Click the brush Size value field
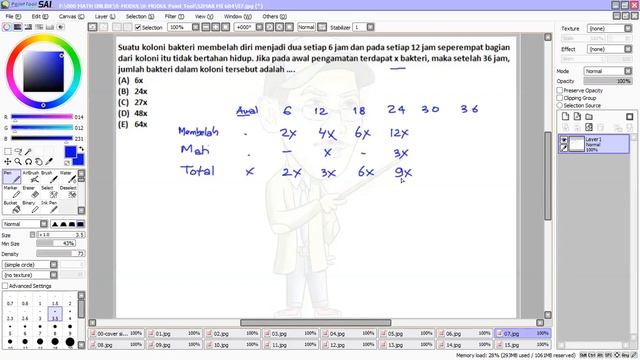The image size is (640, 360). (60, 235)
